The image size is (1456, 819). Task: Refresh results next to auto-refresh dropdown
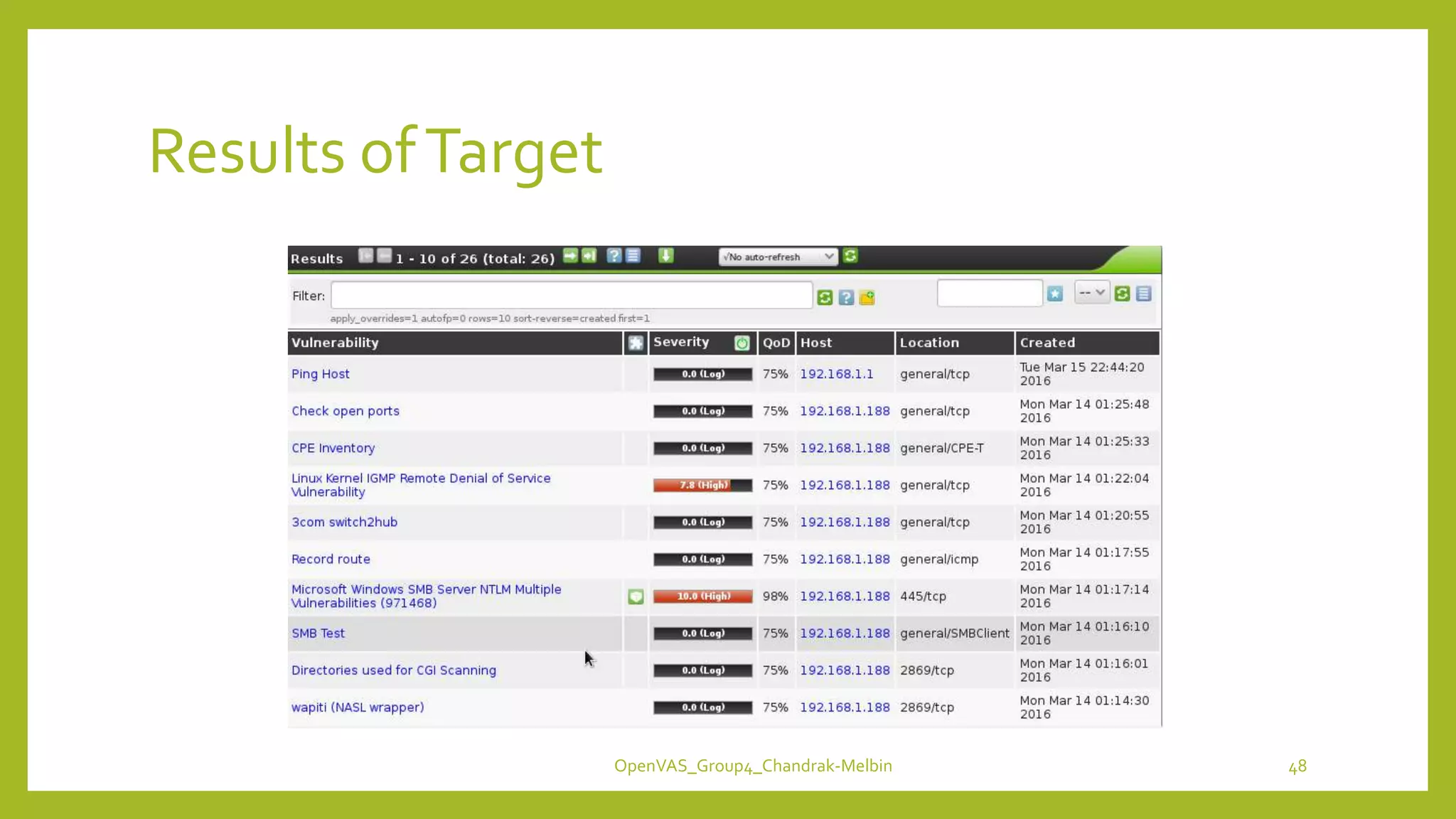tap(850, 256)
